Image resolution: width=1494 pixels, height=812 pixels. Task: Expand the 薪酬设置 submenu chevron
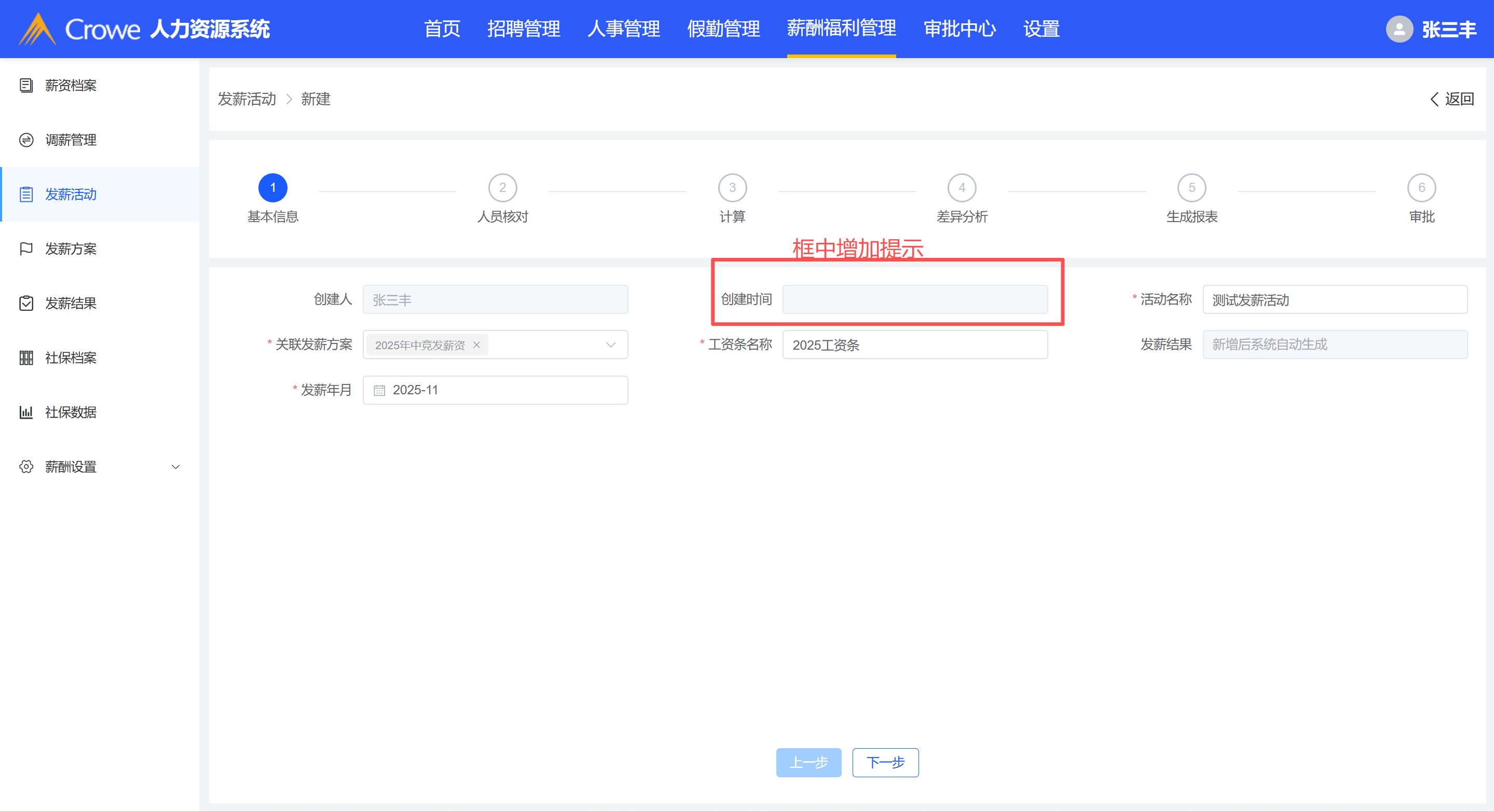pyautogui.click(x=176, y=467)
